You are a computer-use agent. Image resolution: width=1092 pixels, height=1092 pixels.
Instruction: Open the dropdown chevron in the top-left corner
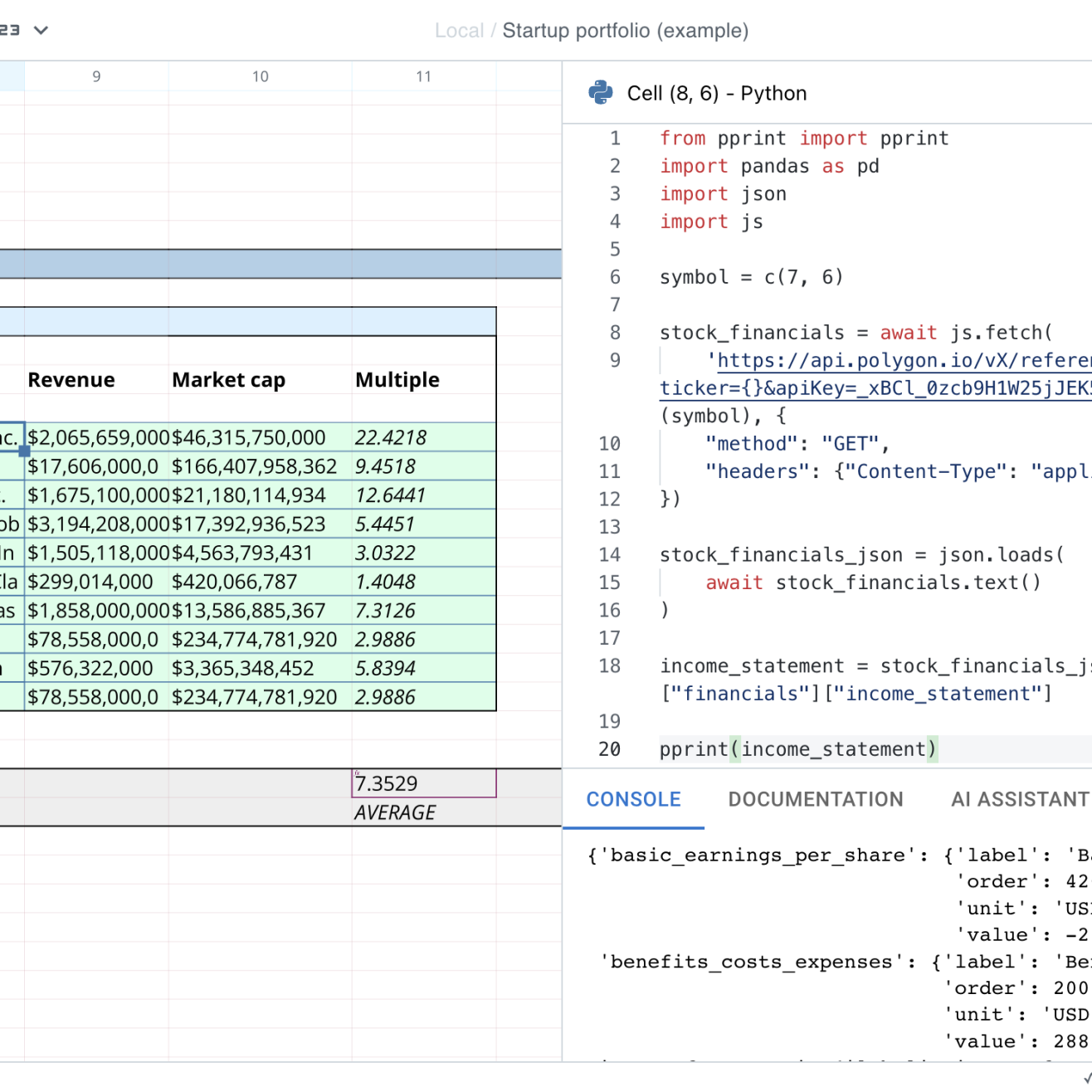(x=41, y=31)
